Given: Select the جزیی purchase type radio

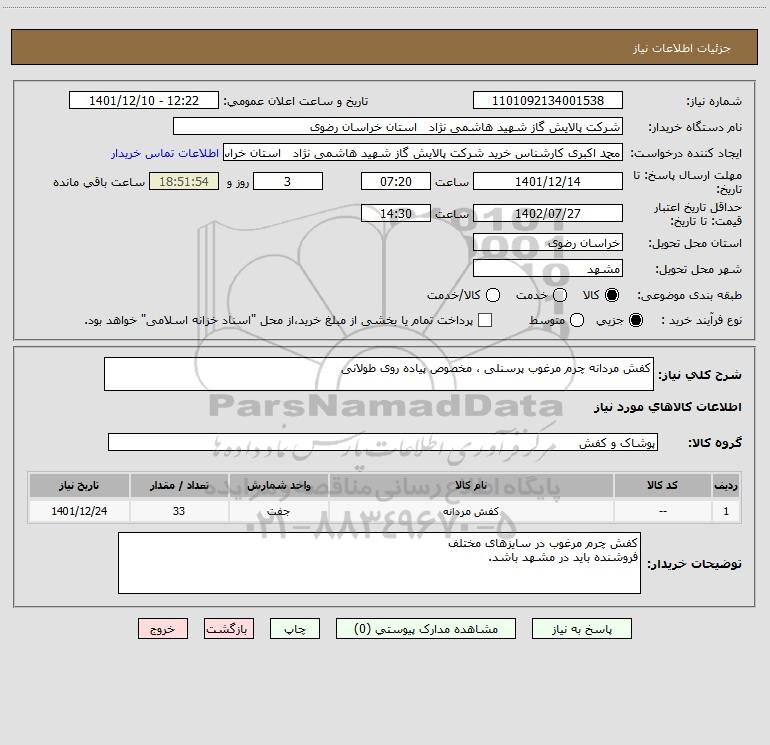Looking at the screenshot, I should (635, 320).
